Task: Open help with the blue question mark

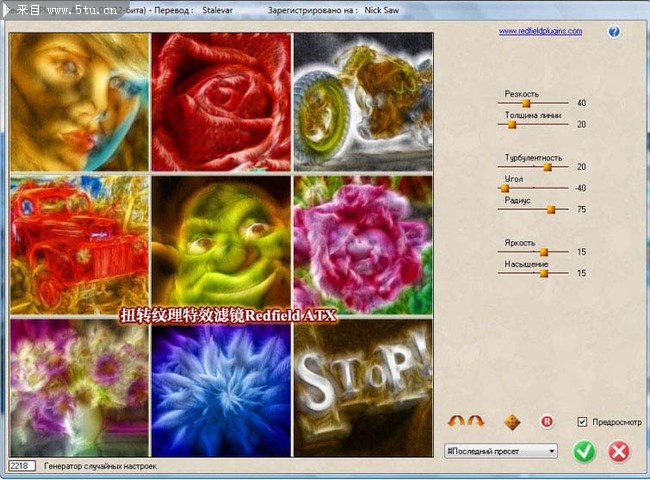Action: coord(614,32)
